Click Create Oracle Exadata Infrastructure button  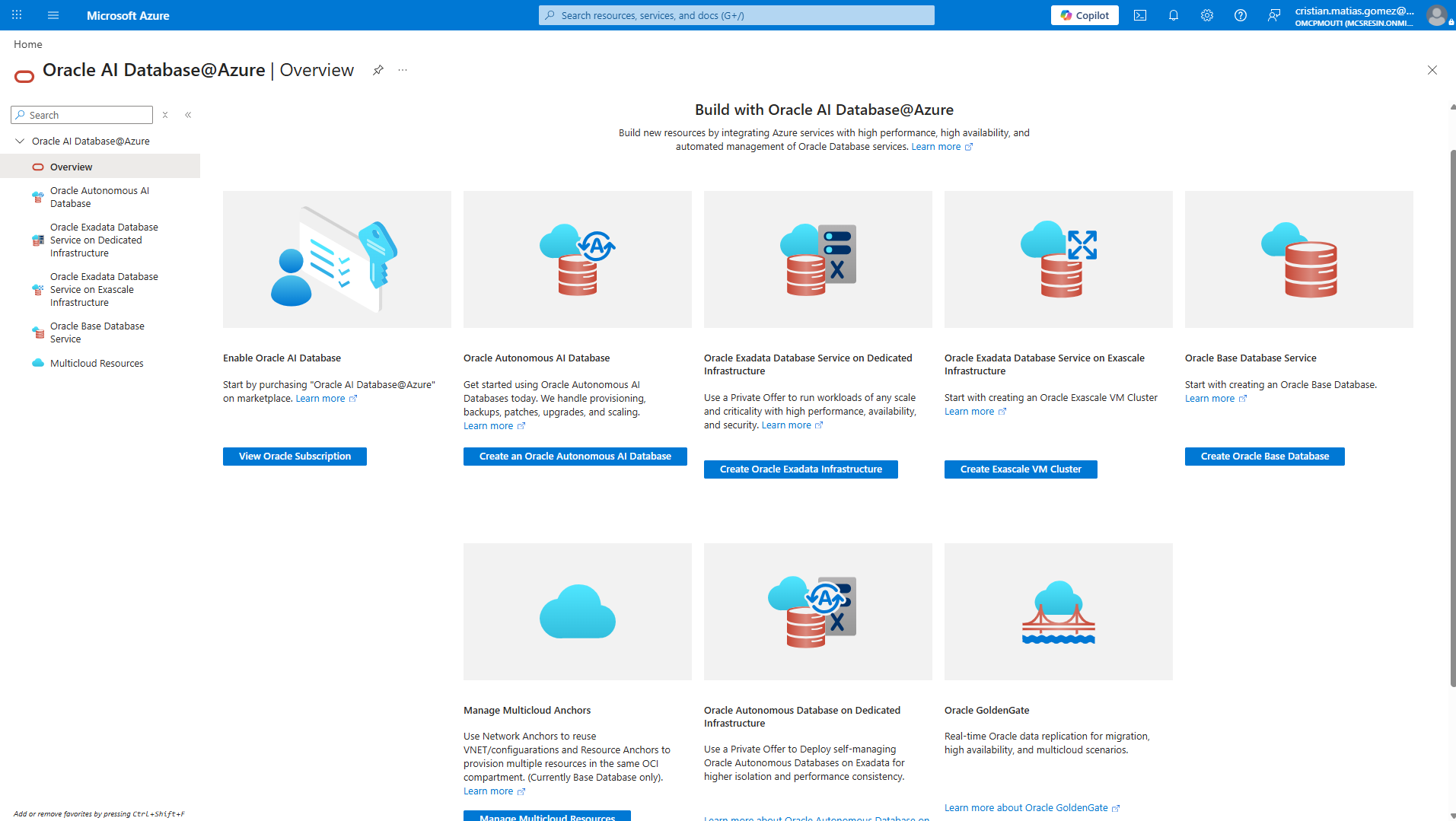(x=801, y=469)
